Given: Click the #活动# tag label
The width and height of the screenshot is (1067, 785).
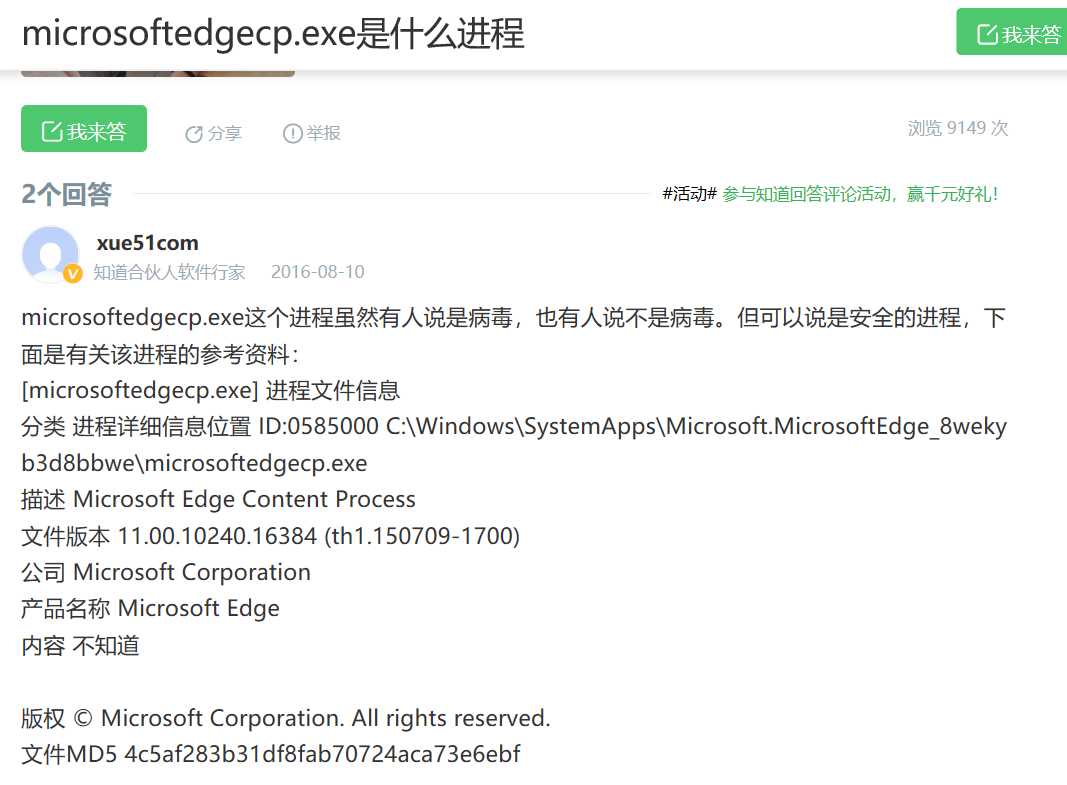Looking at the screenshot, I should click(x=689, y=195).
